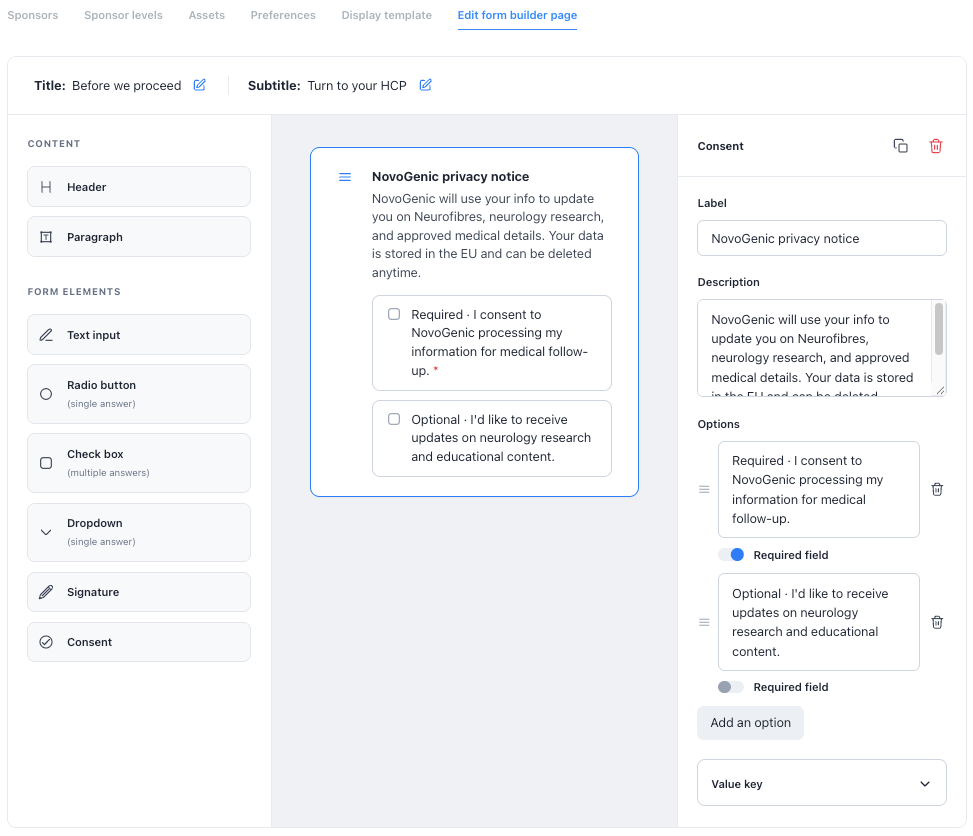Grab the drag handle of NovoGenic privacy notice card
The height and width of the screenshot is (836, 973).
[x=345, y=177]
